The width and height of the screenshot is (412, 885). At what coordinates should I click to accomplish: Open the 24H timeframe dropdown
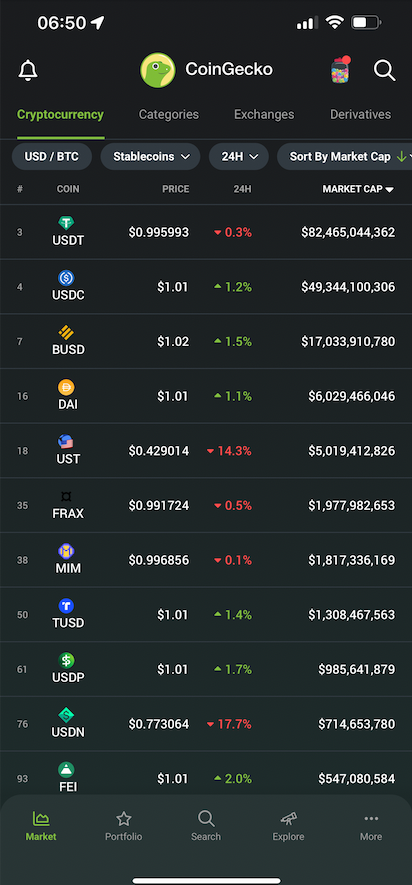(x=239, y=156)
